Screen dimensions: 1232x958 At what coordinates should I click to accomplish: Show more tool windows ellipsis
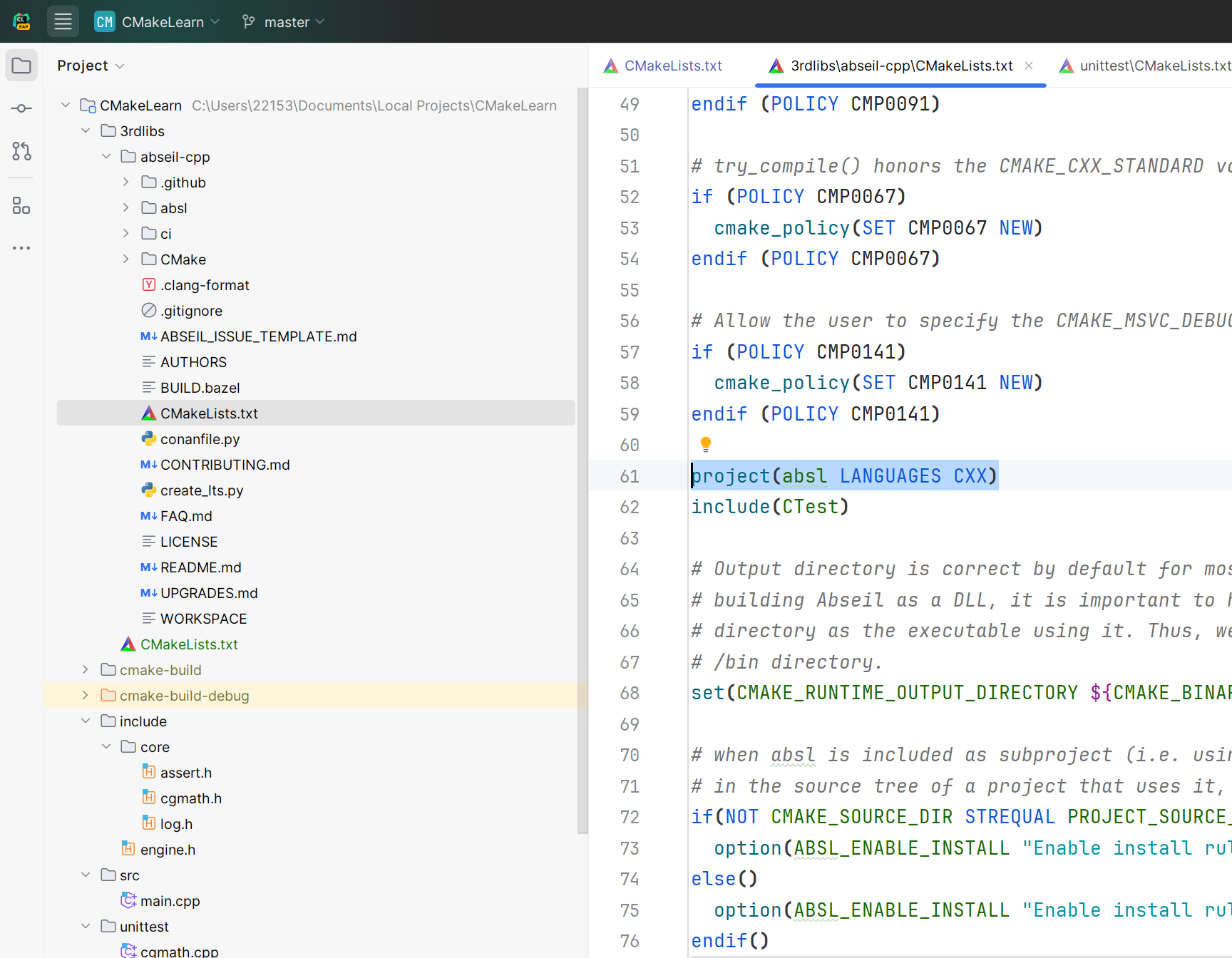[21, 248]
